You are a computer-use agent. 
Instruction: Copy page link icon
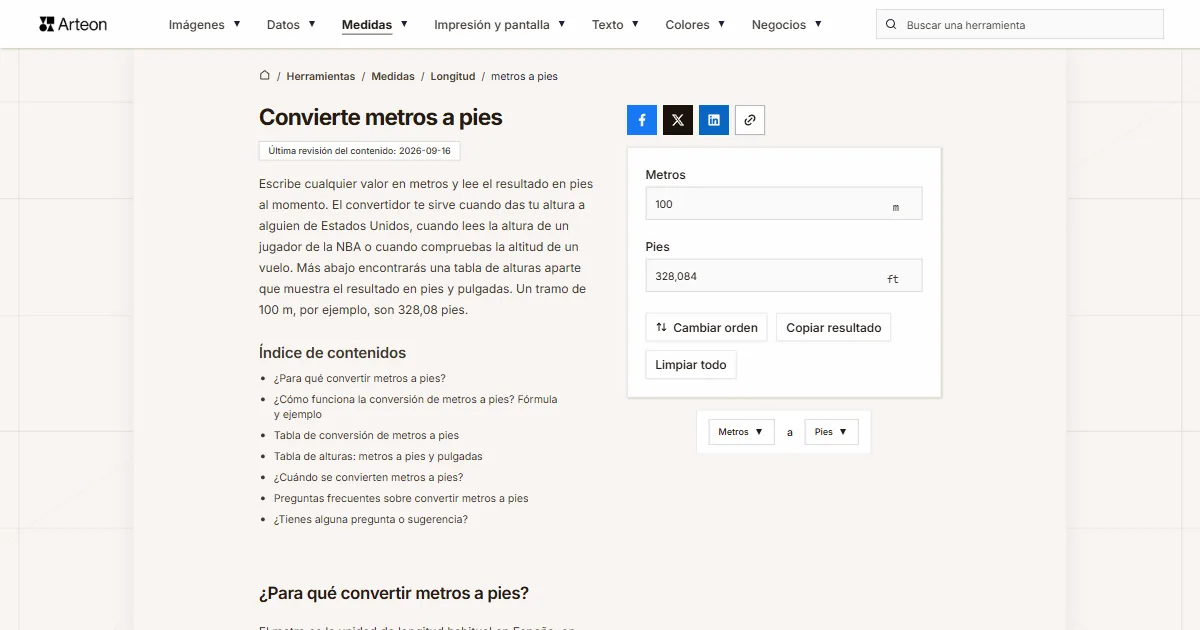tap(750, 120)
